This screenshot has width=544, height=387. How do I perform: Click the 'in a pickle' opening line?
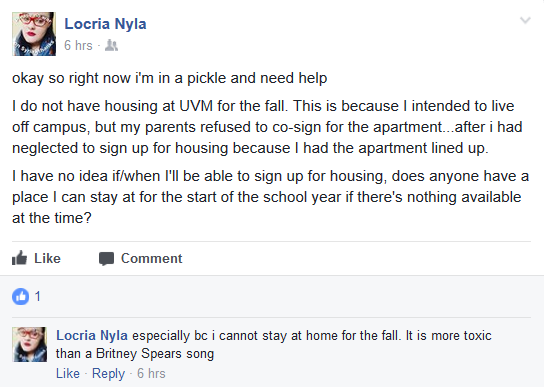[x=170, y=78]
